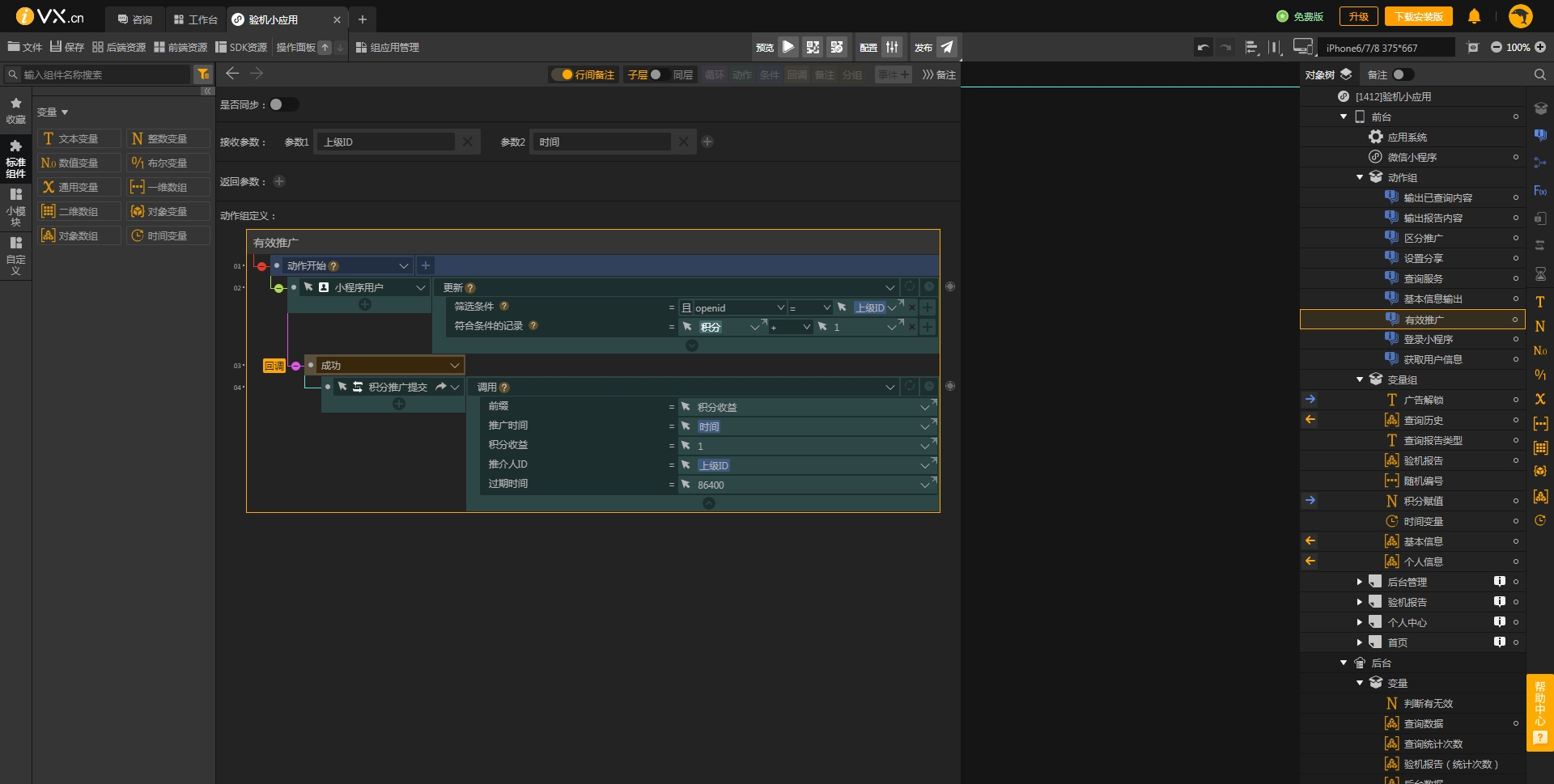Open the 前端资源 menu
Image resolution: width=1554 pixels, height=784 pixels.
(180, 47)
